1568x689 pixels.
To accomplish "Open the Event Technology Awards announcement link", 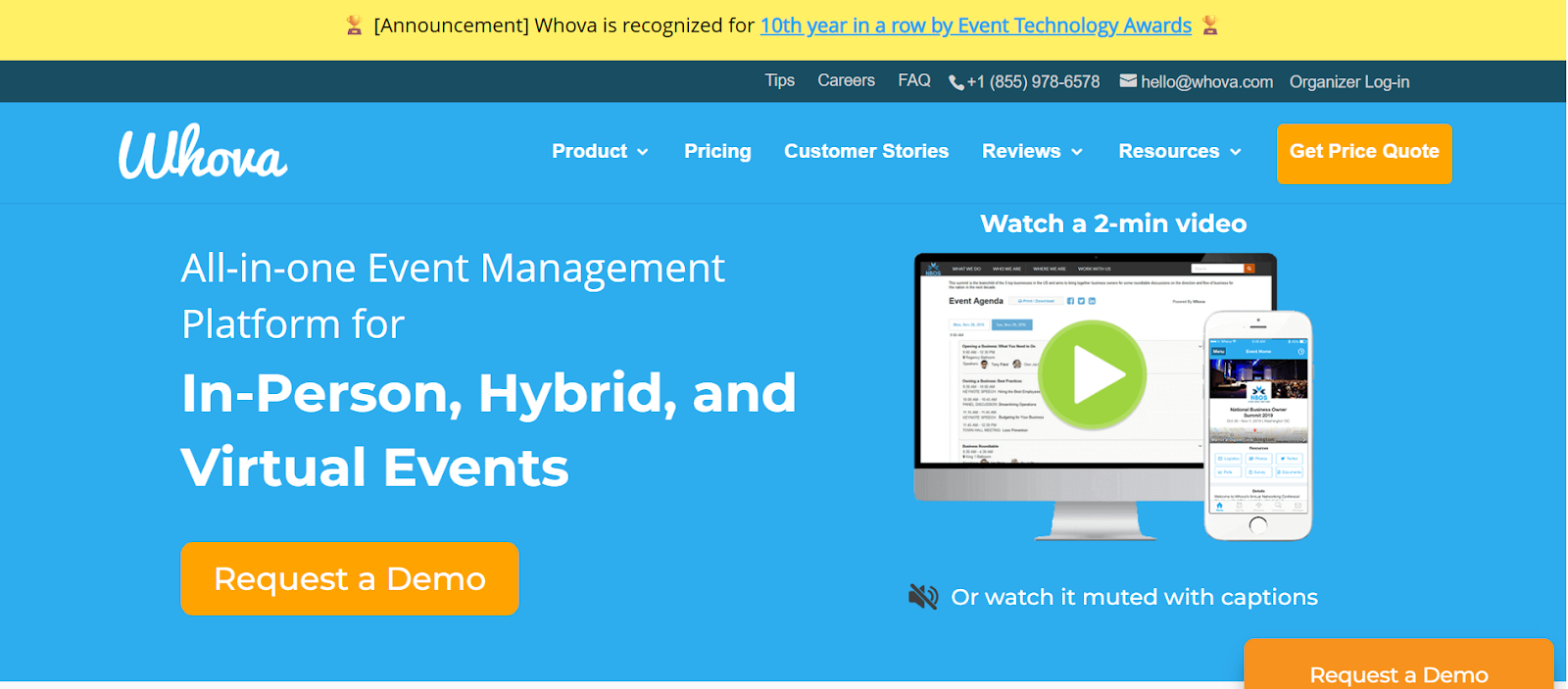I will (x=976, y=25).
